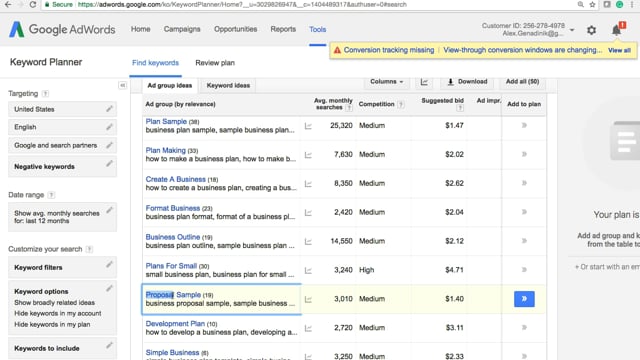Open the notifications bell icon
The image size is (640, 360).
click(x=616, y=30)
